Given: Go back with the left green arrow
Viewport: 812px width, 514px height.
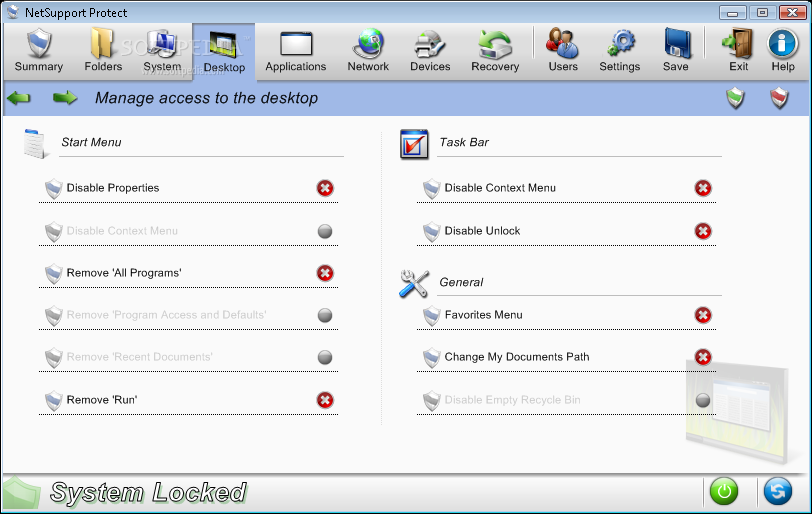Looking at the screenshot, I should click(x=19, y=97).
